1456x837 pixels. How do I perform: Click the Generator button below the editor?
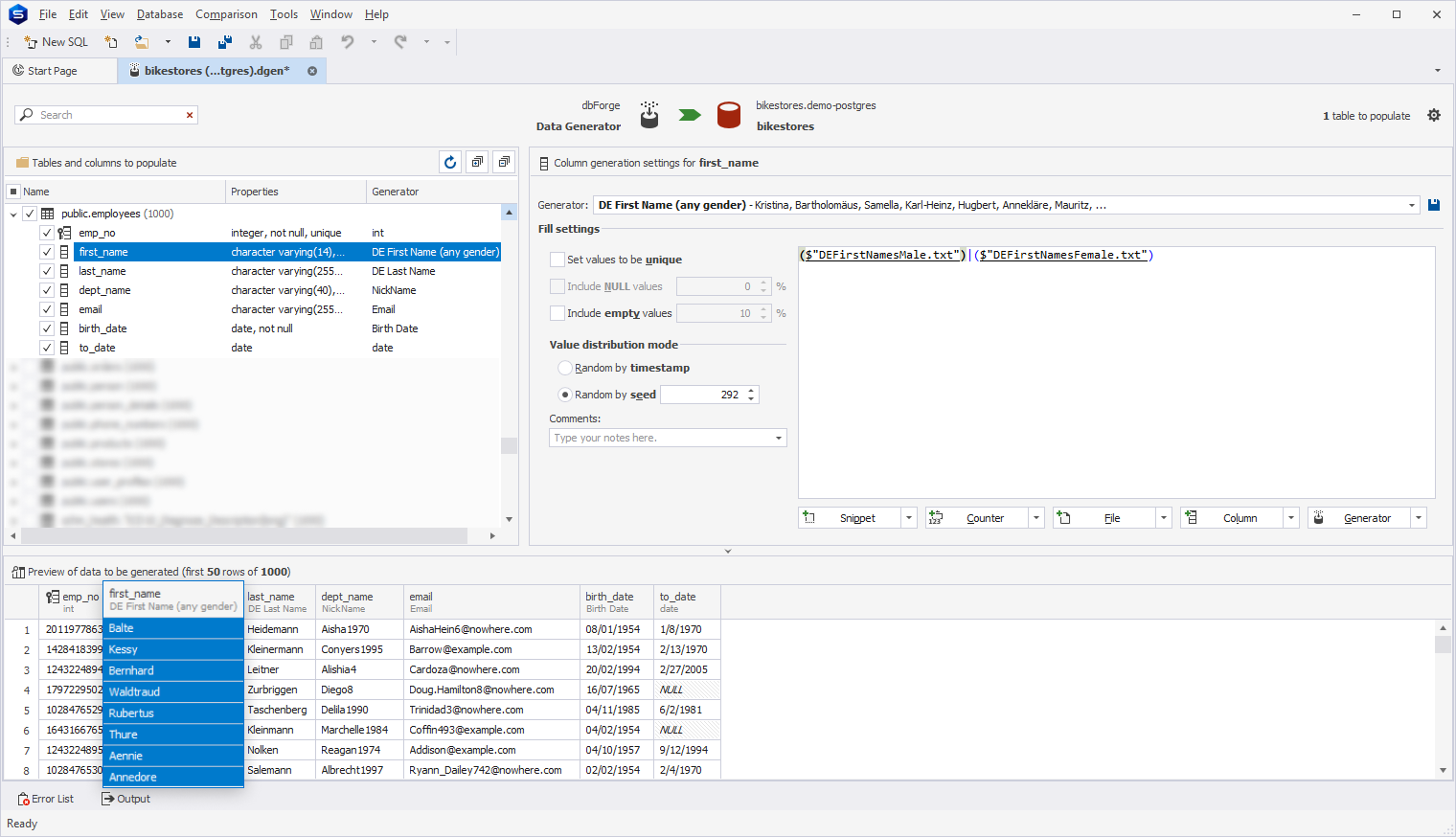1358,518
